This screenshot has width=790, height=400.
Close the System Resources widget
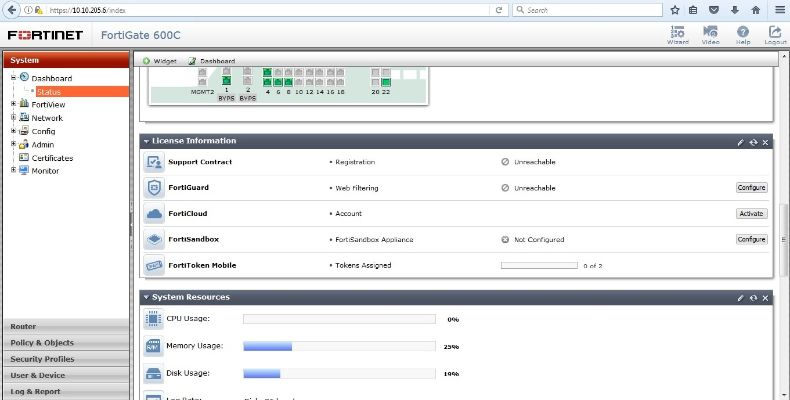(x=765, y=298)
